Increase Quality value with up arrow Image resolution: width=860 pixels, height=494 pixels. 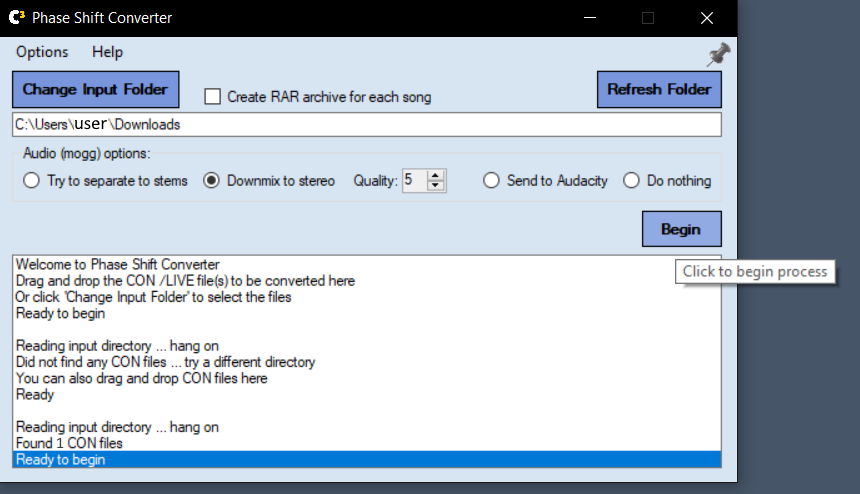click(435, 176)
